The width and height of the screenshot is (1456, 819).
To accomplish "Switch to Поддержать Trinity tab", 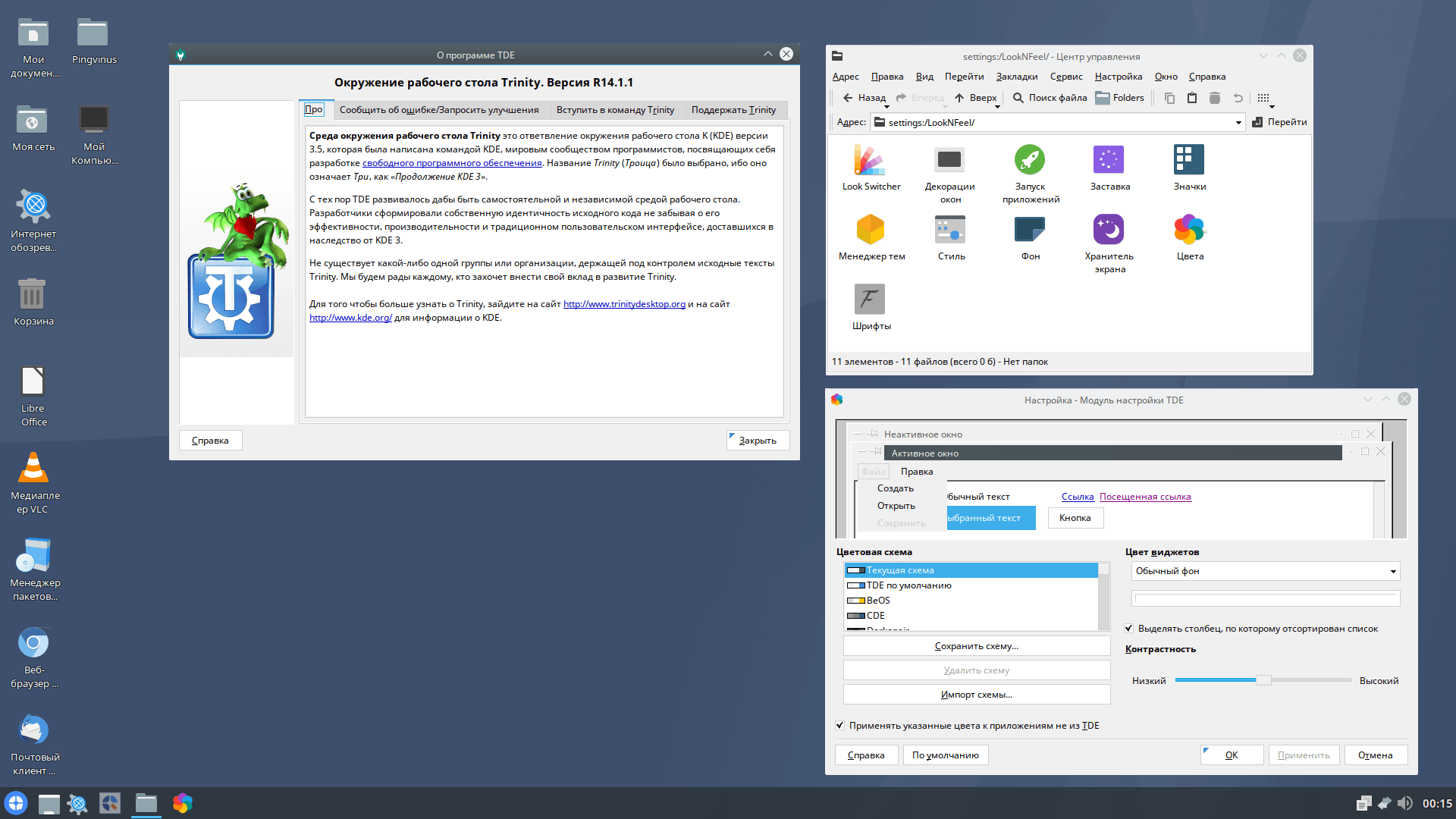I will 733,110.
